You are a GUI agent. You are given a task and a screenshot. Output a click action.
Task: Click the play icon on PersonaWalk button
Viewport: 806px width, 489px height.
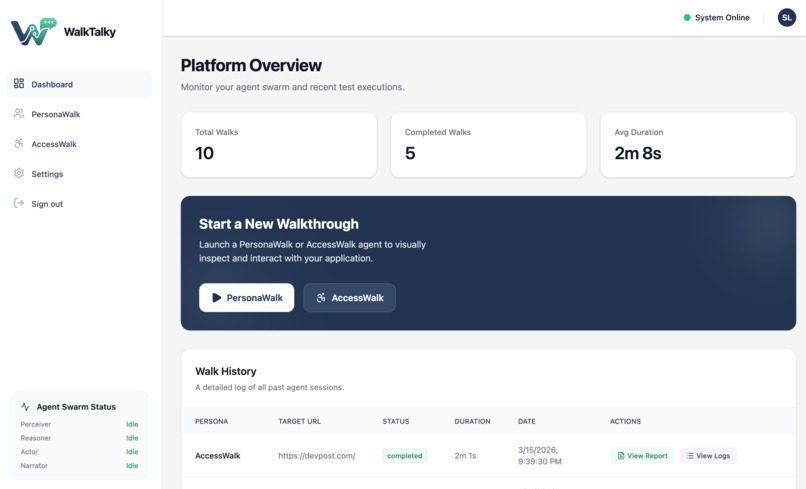coord(216,298)
